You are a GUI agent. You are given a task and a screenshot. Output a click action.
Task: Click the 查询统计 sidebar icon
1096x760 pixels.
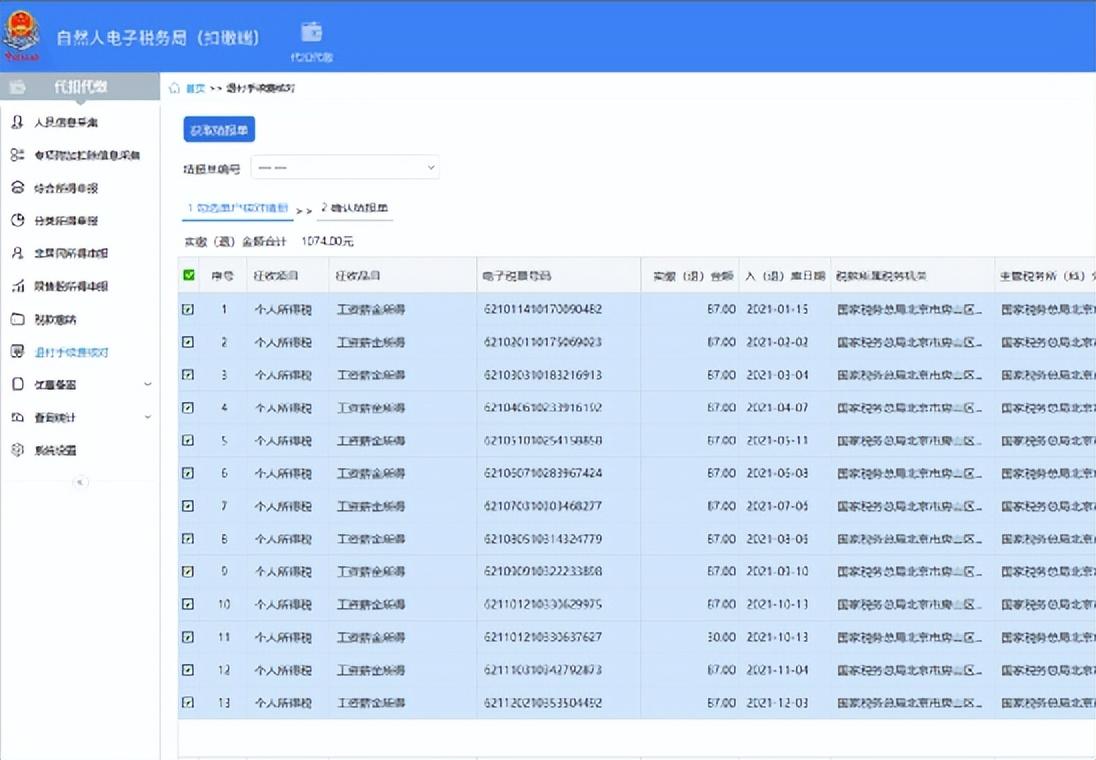pos(17,417)
